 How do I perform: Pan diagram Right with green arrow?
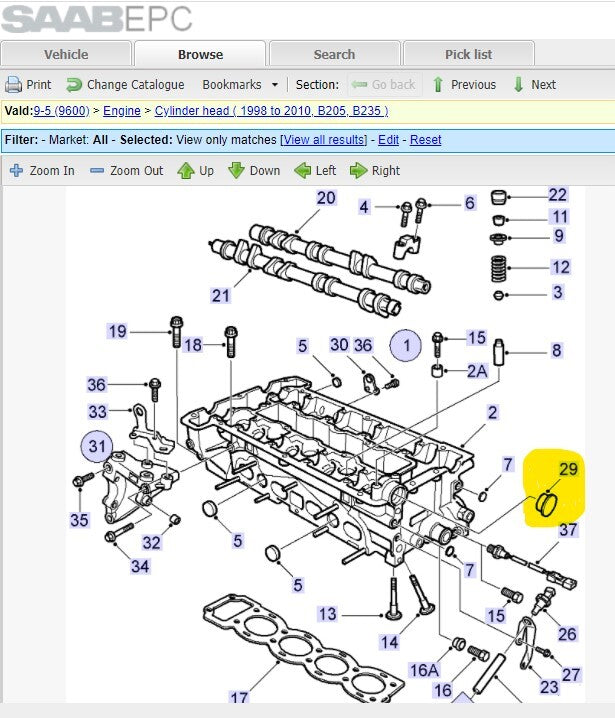pyautogui.click(x=359, y=170)
